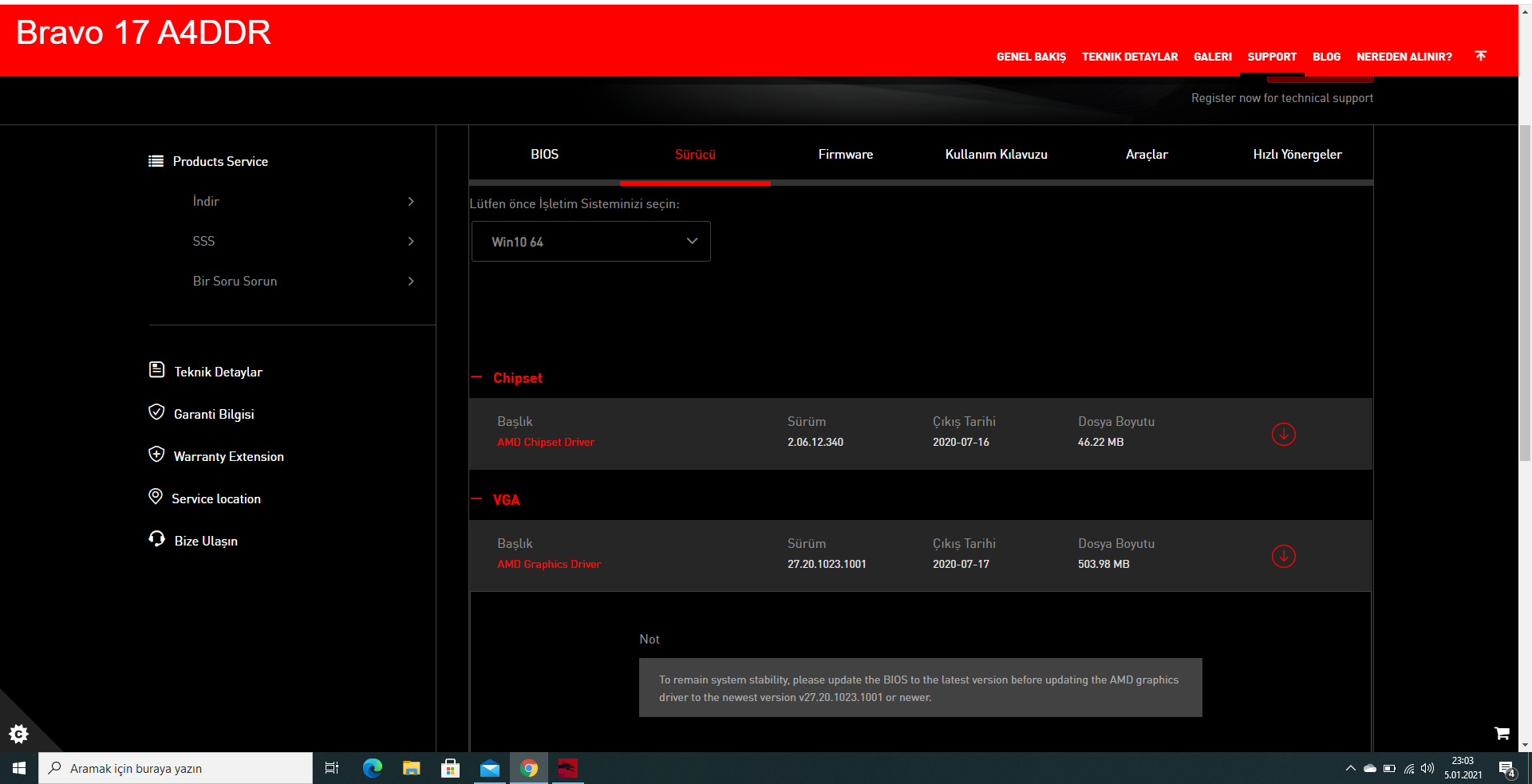The image size is (1532, 784).
Task: Click the Products Service list icon
Action: [x=156, y=161]
